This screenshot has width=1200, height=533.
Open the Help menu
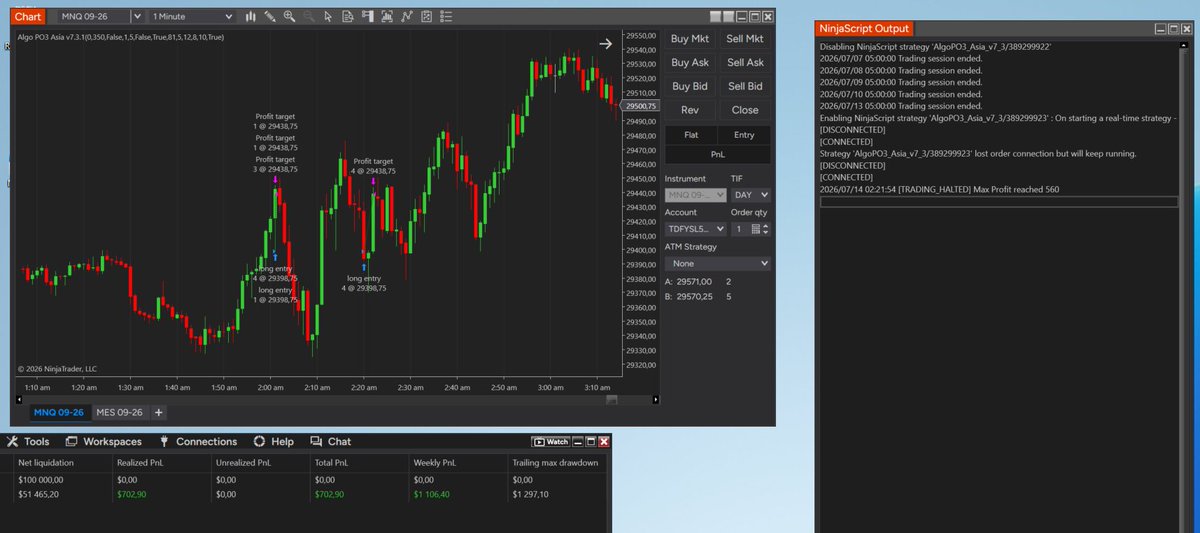(283, 441)
